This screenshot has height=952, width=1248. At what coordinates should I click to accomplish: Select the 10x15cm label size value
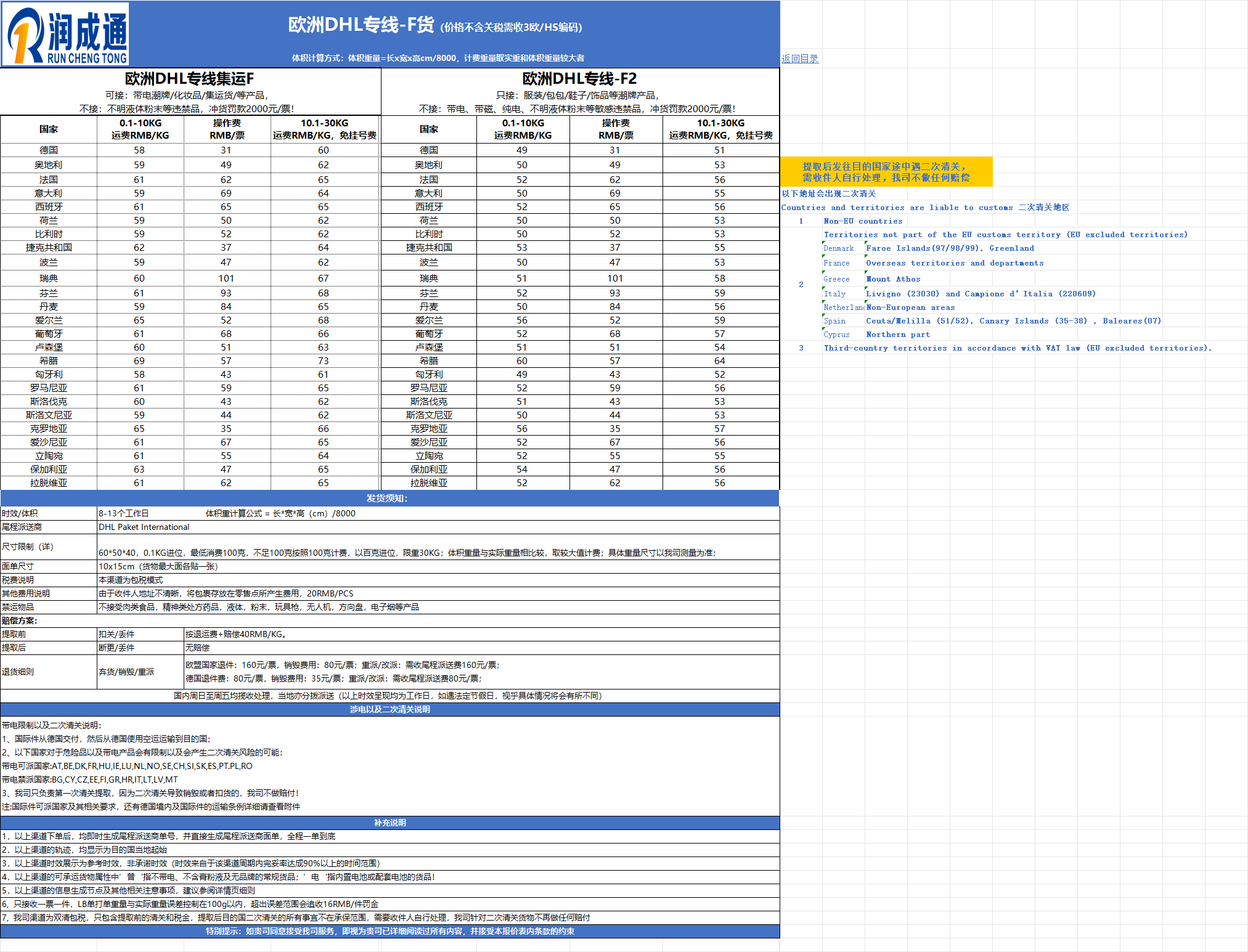[158, 566]
